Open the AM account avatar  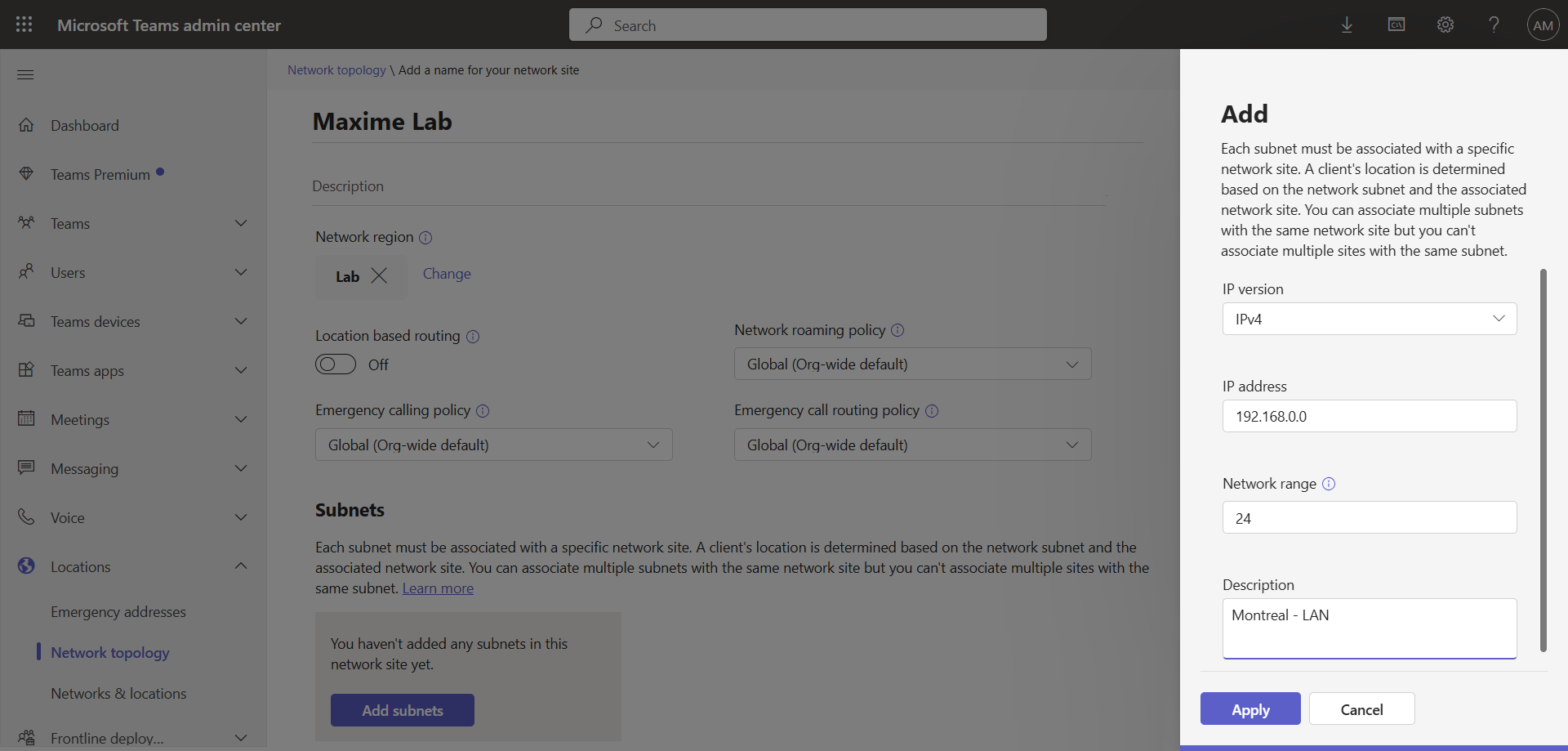(x=1543, y=25)
